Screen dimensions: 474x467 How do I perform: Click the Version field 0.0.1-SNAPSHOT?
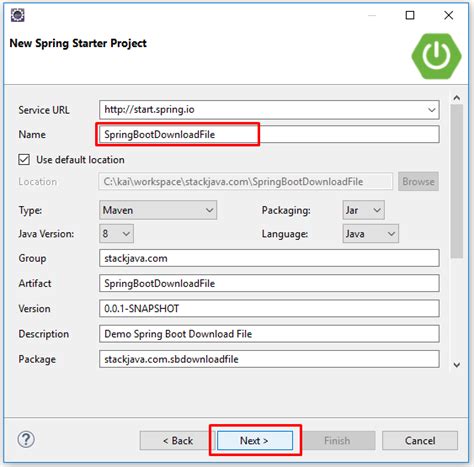point(269,308)
